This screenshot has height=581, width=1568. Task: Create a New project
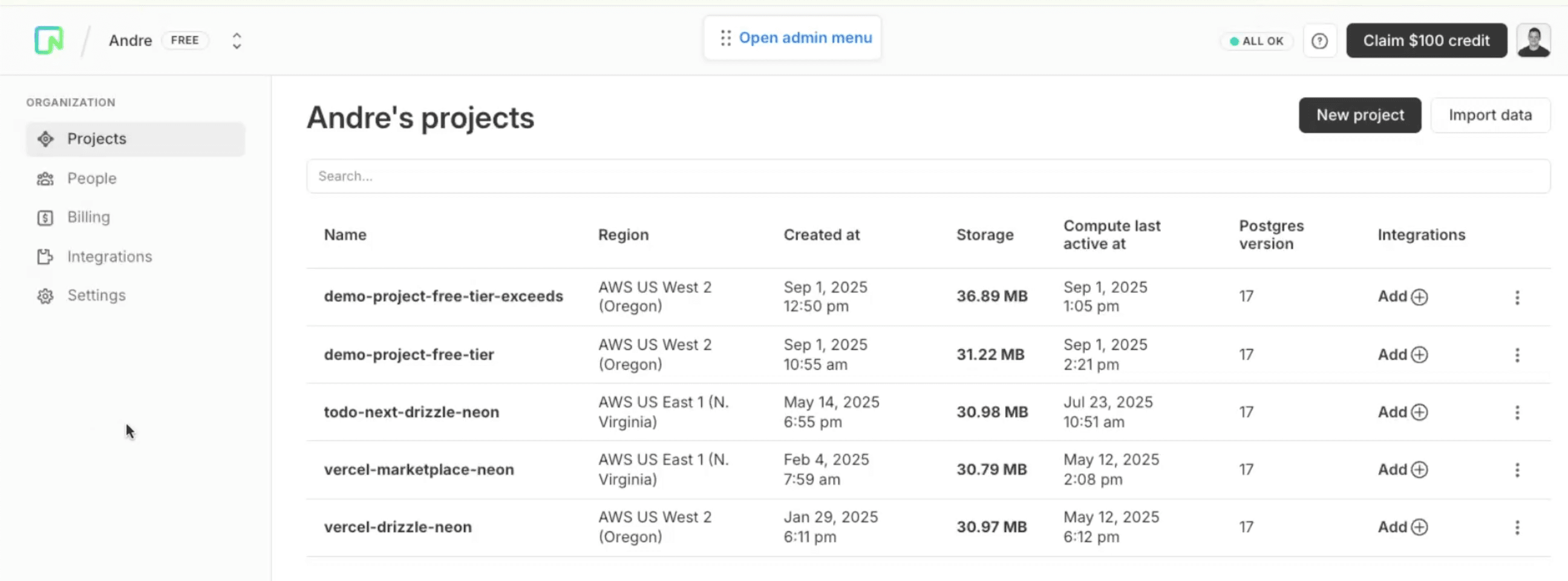coord(1359,115)
